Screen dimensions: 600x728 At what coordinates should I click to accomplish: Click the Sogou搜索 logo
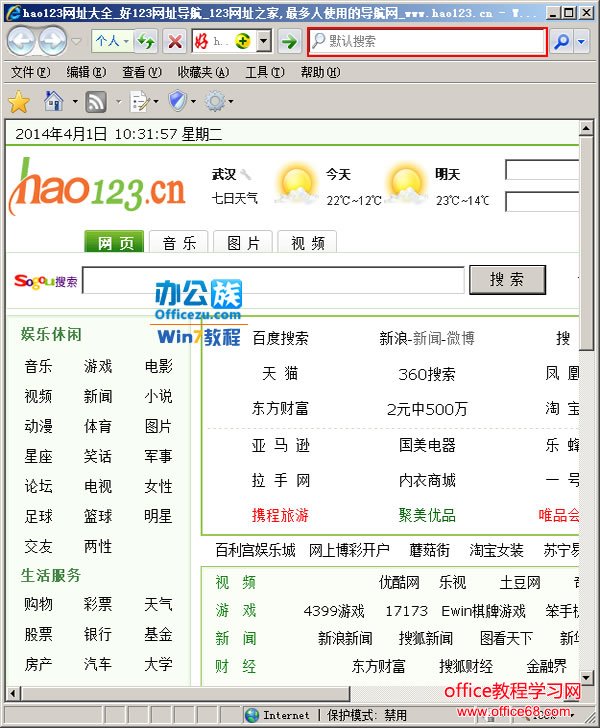pyautogui.click(x=46, y=281)
